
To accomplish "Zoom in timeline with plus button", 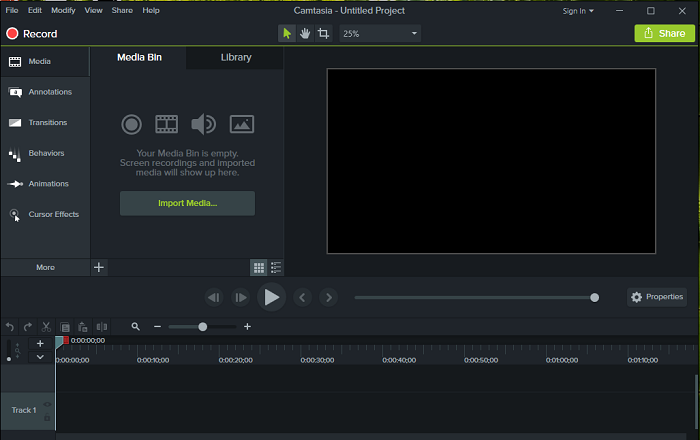I will coord(247,327).
